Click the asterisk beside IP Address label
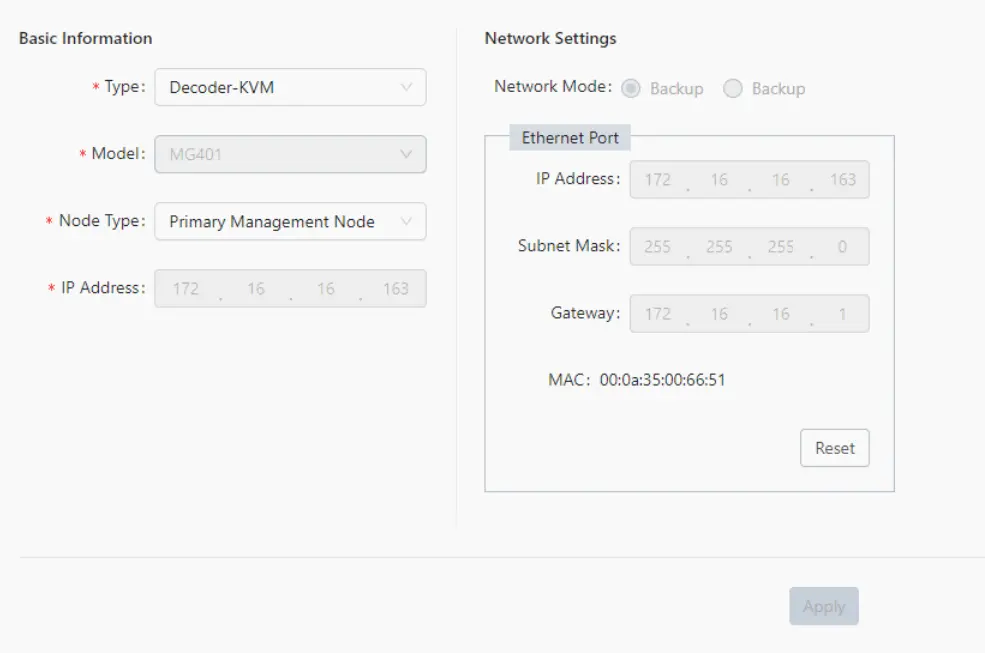 [50, 288]
